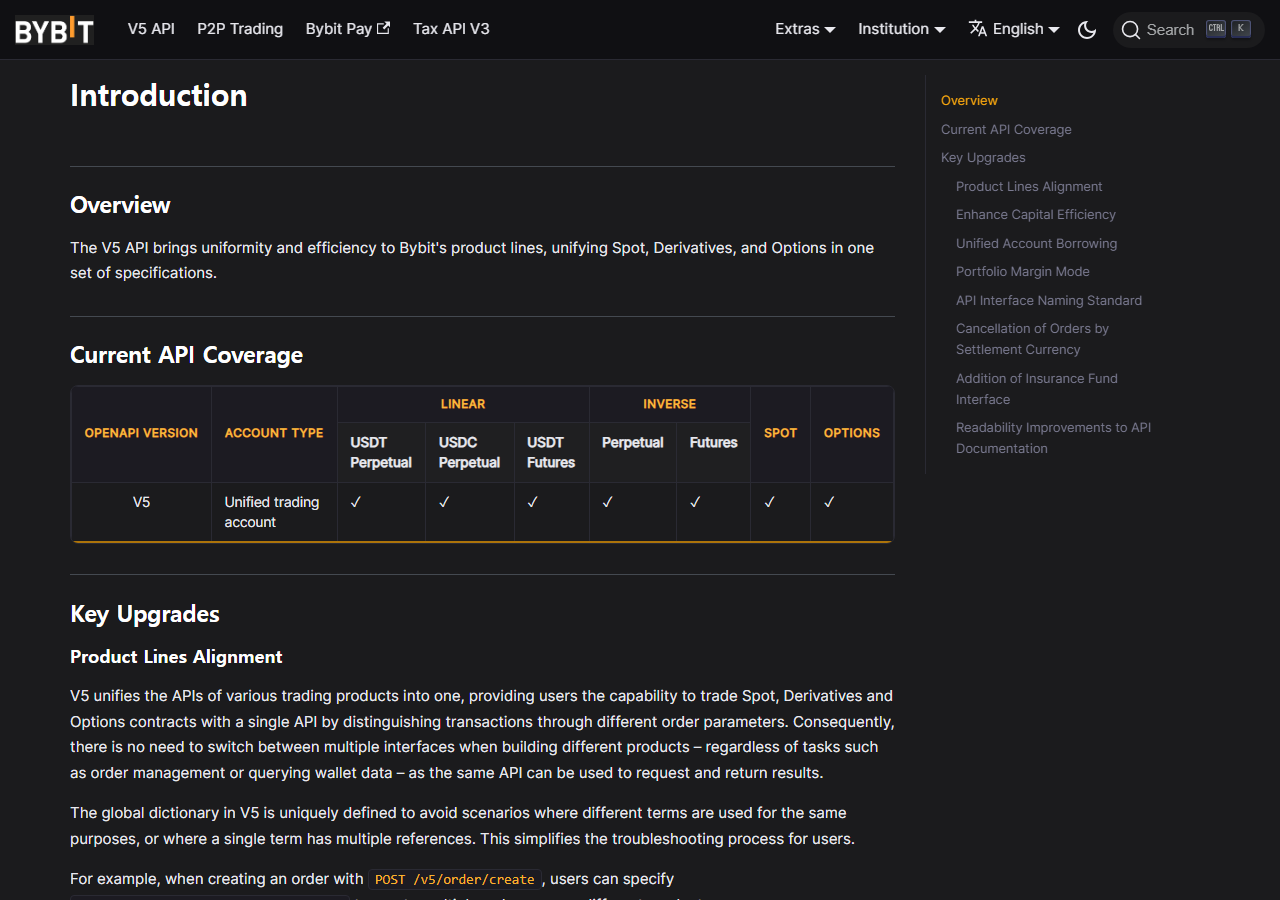
Task: Go to API Interface Naming Standard link
Action: tap(1049, 300)
